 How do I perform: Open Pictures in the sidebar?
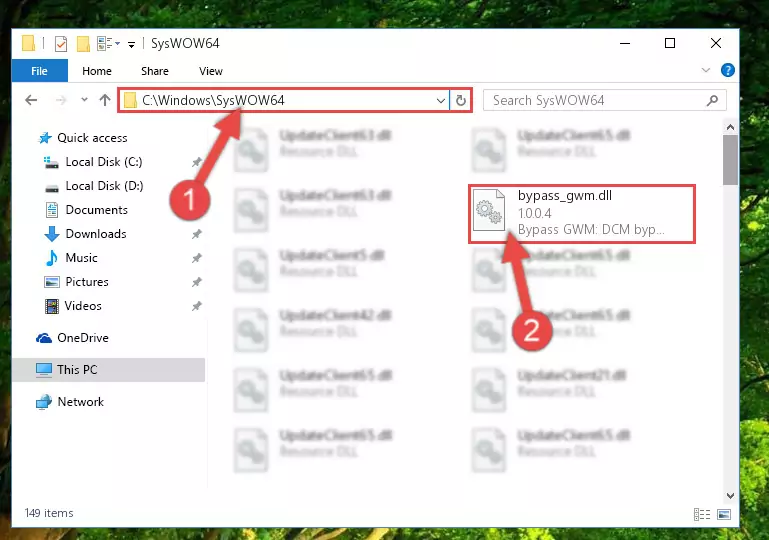pos(87,282)
